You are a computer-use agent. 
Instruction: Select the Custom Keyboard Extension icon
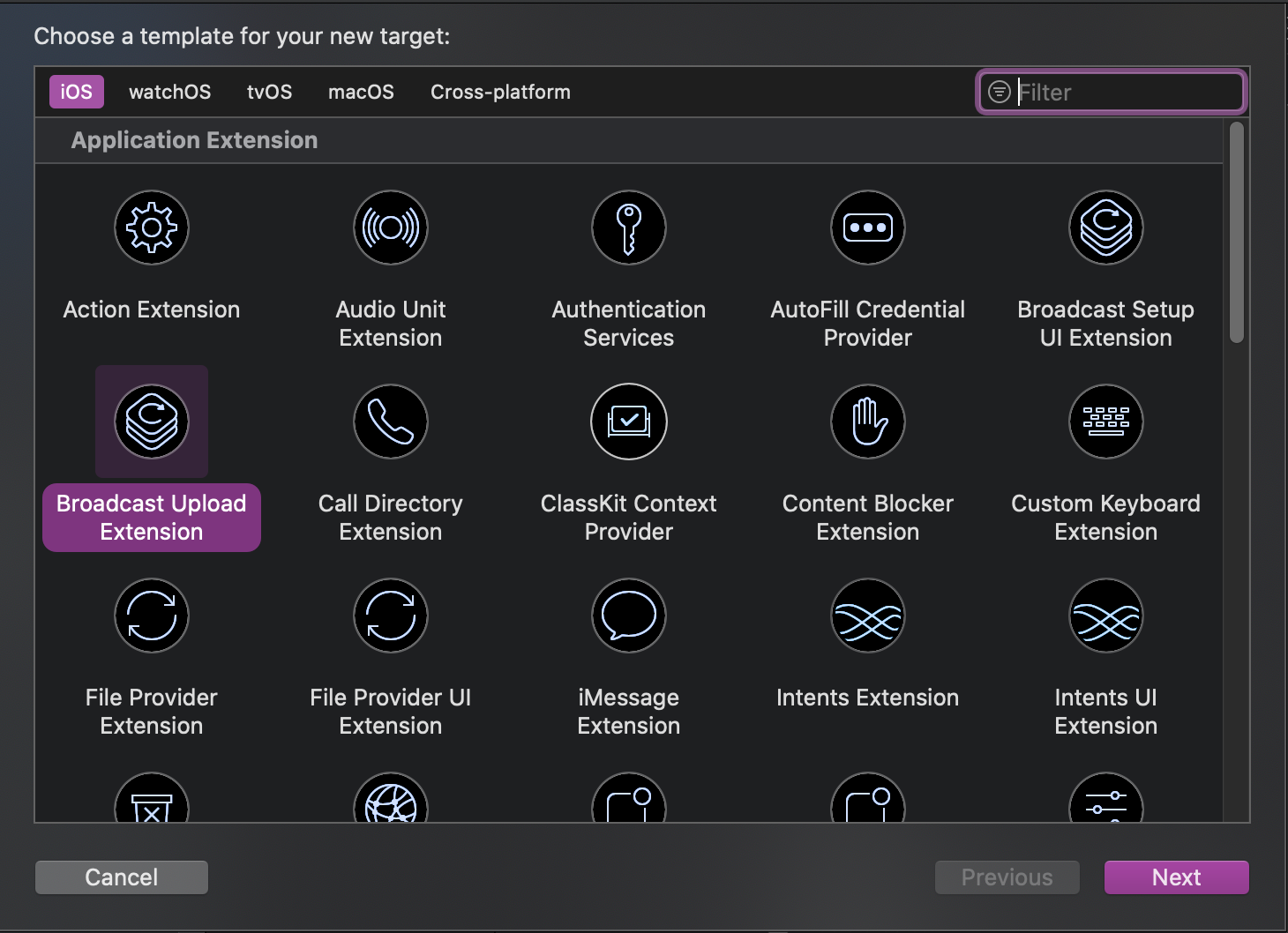pos(1106,422)
